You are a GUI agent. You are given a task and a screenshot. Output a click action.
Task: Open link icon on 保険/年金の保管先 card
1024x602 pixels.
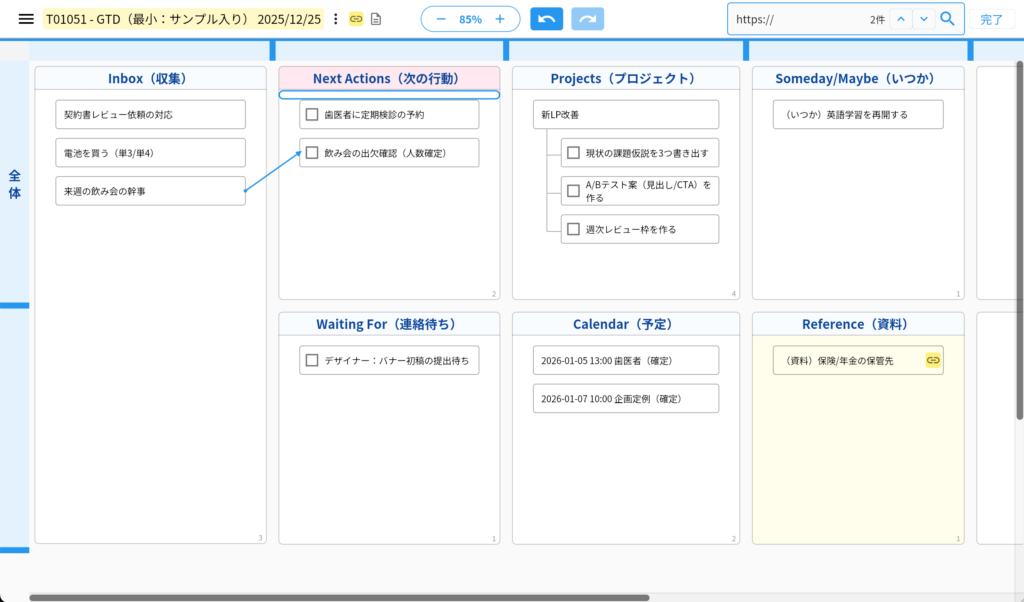pos(932,360)
